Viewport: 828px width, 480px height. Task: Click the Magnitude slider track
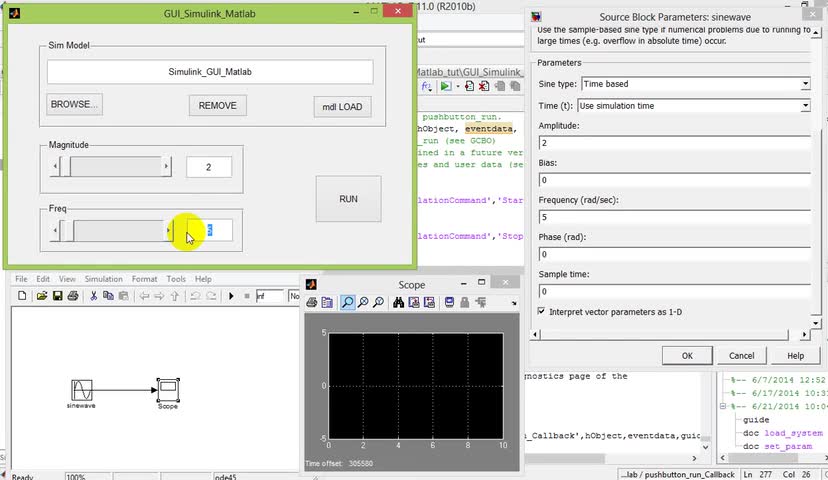click(116, 167)
